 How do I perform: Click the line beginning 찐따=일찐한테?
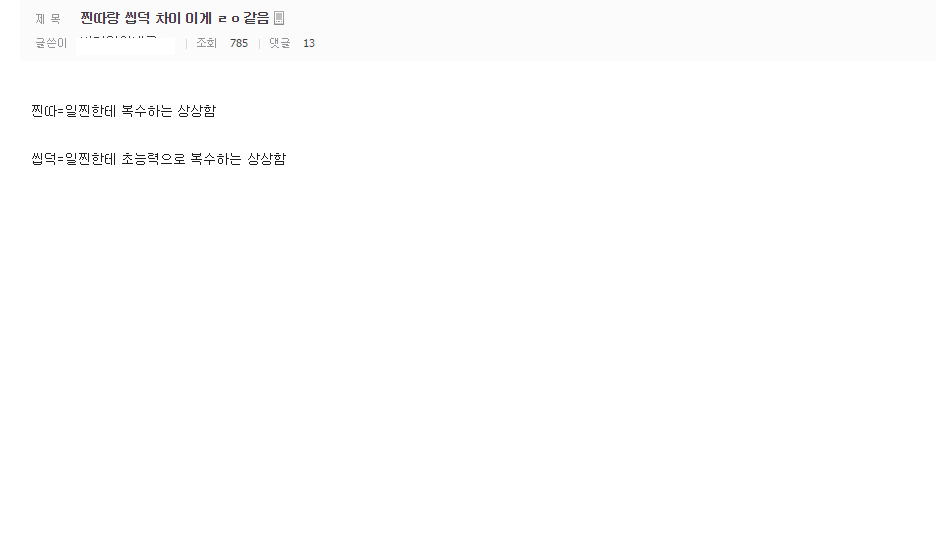coord(124,111)
